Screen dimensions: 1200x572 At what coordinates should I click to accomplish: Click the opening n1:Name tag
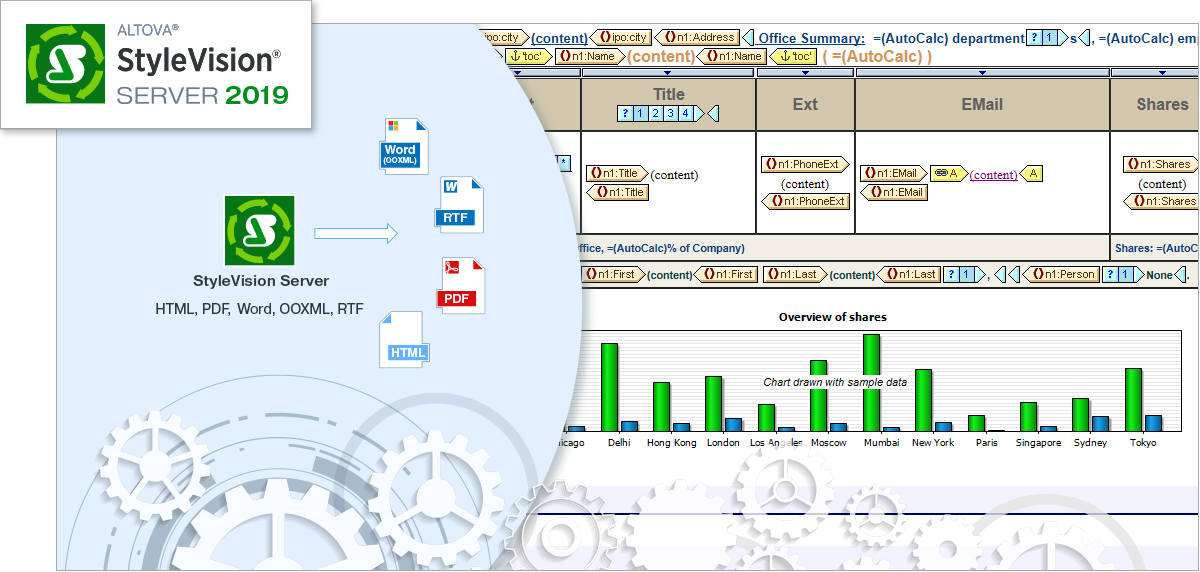click(x=588, y=57)
